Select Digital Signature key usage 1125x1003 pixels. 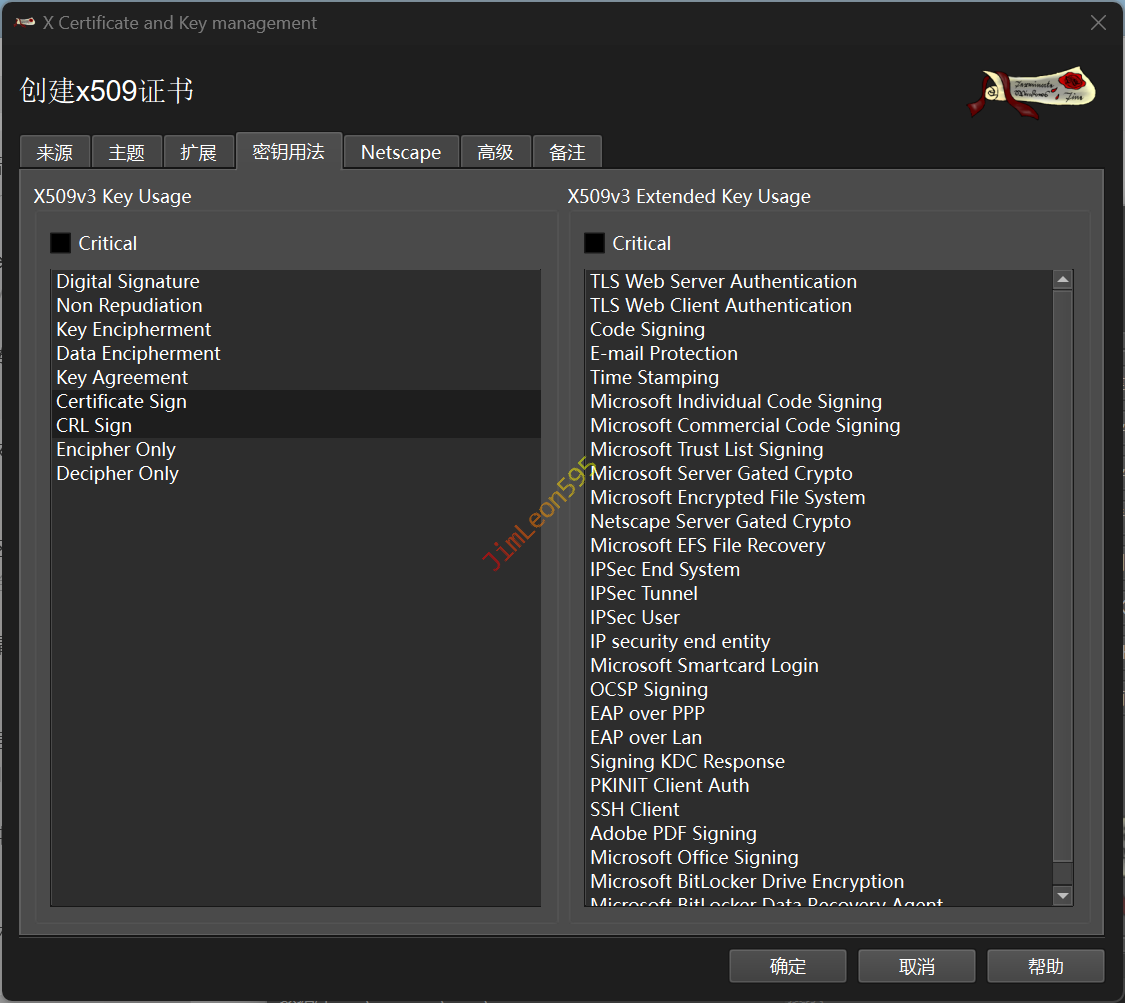[x=128, y=282]
